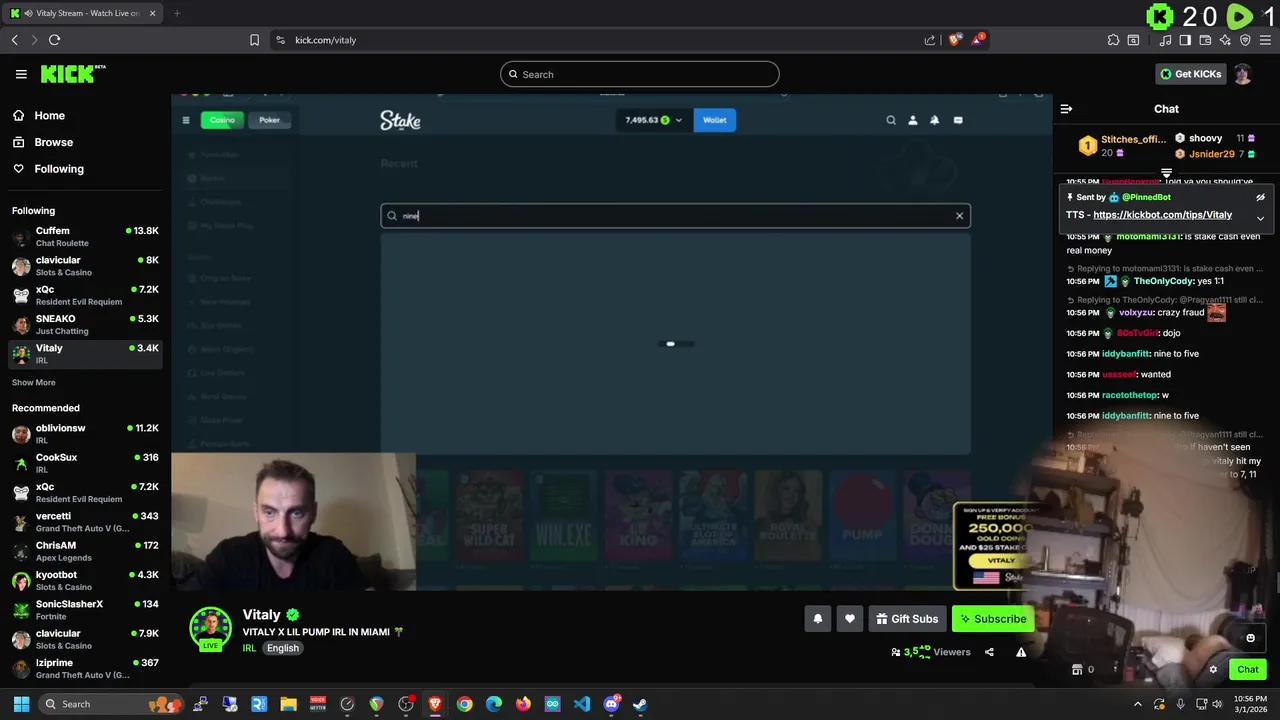This screenshot has height=720, width=1280.
Task: Open the kickbot.com/tips/Vitaly link
Action: [1162, 215]
